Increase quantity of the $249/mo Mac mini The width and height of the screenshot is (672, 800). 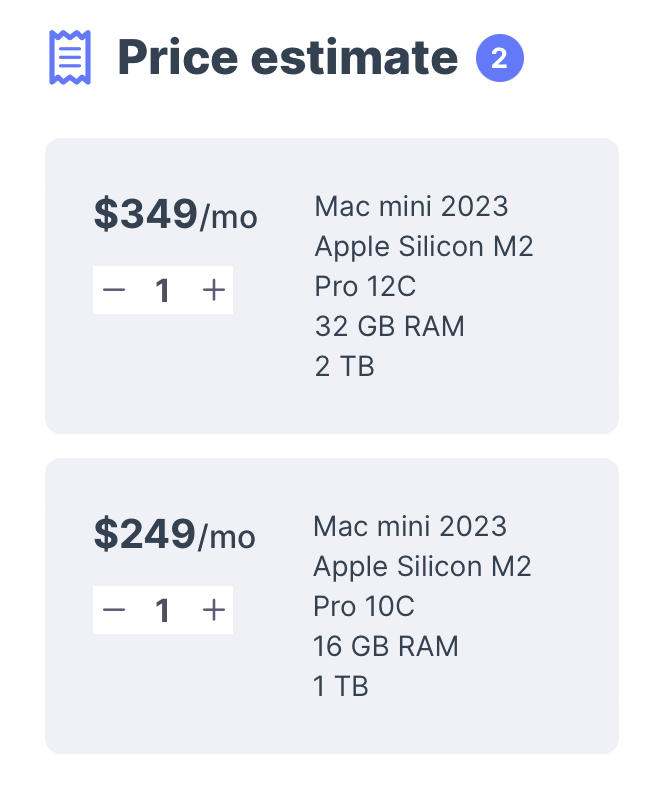click(214, 610)
